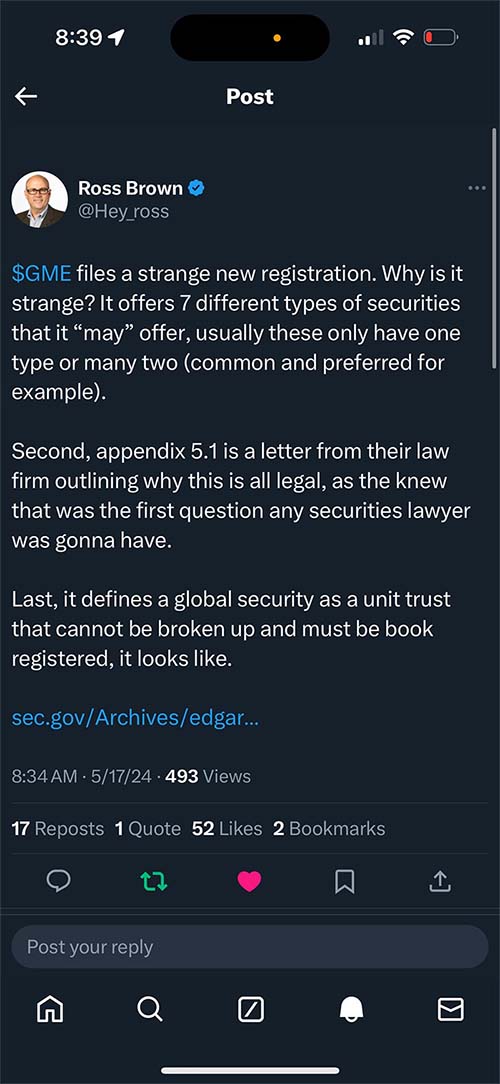View the 17 Reposts list
Screen dimensions: 500x1084
pyautogui.click(x=57, y=828)
